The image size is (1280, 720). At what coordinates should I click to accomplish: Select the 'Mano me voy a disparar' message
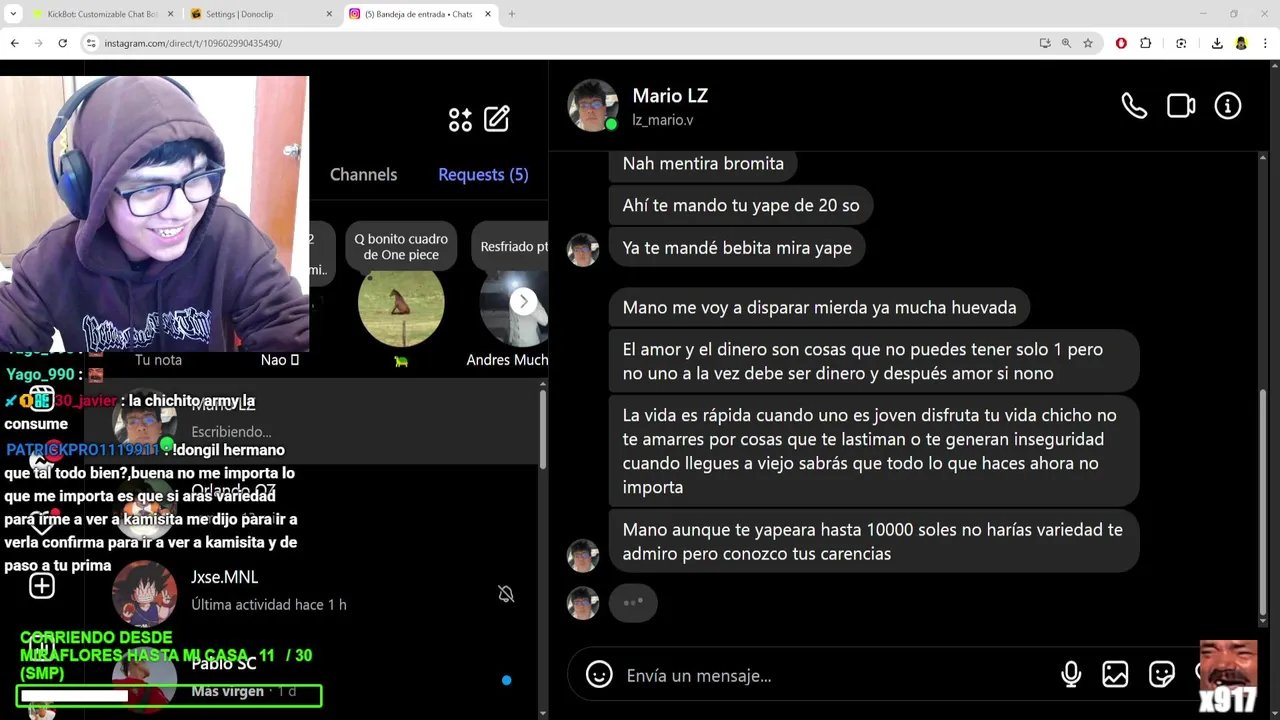tap(819, 308)
